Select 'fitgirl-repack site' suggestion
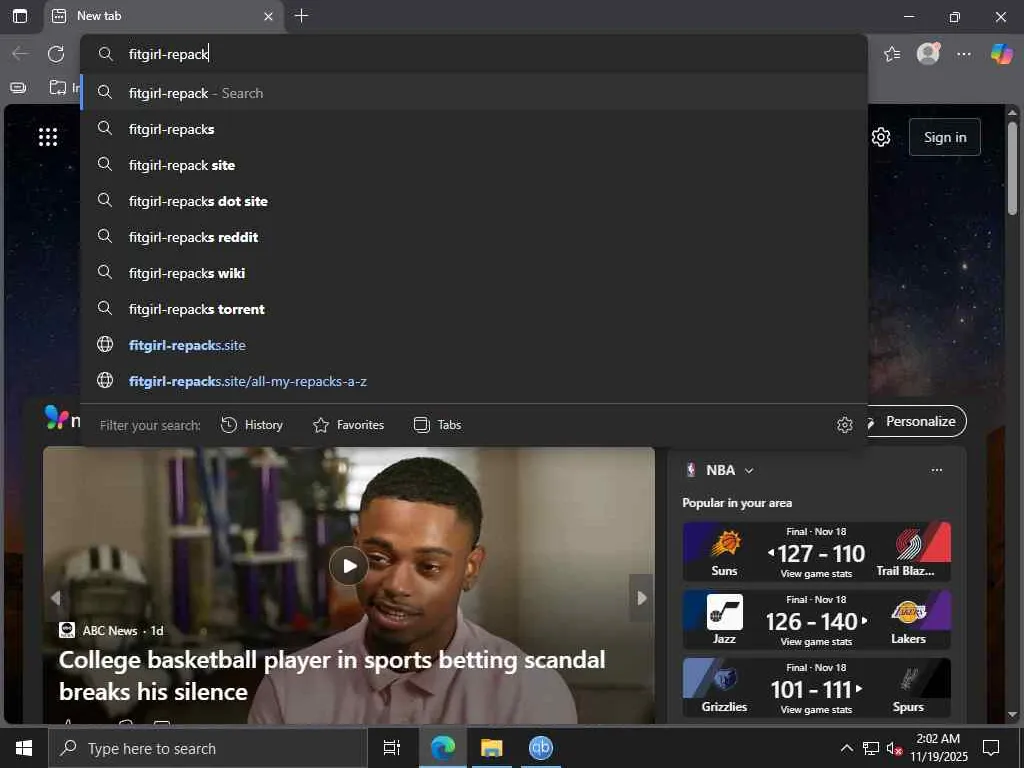This screenshot has height=768, width=1024. (x=473, y=165)
